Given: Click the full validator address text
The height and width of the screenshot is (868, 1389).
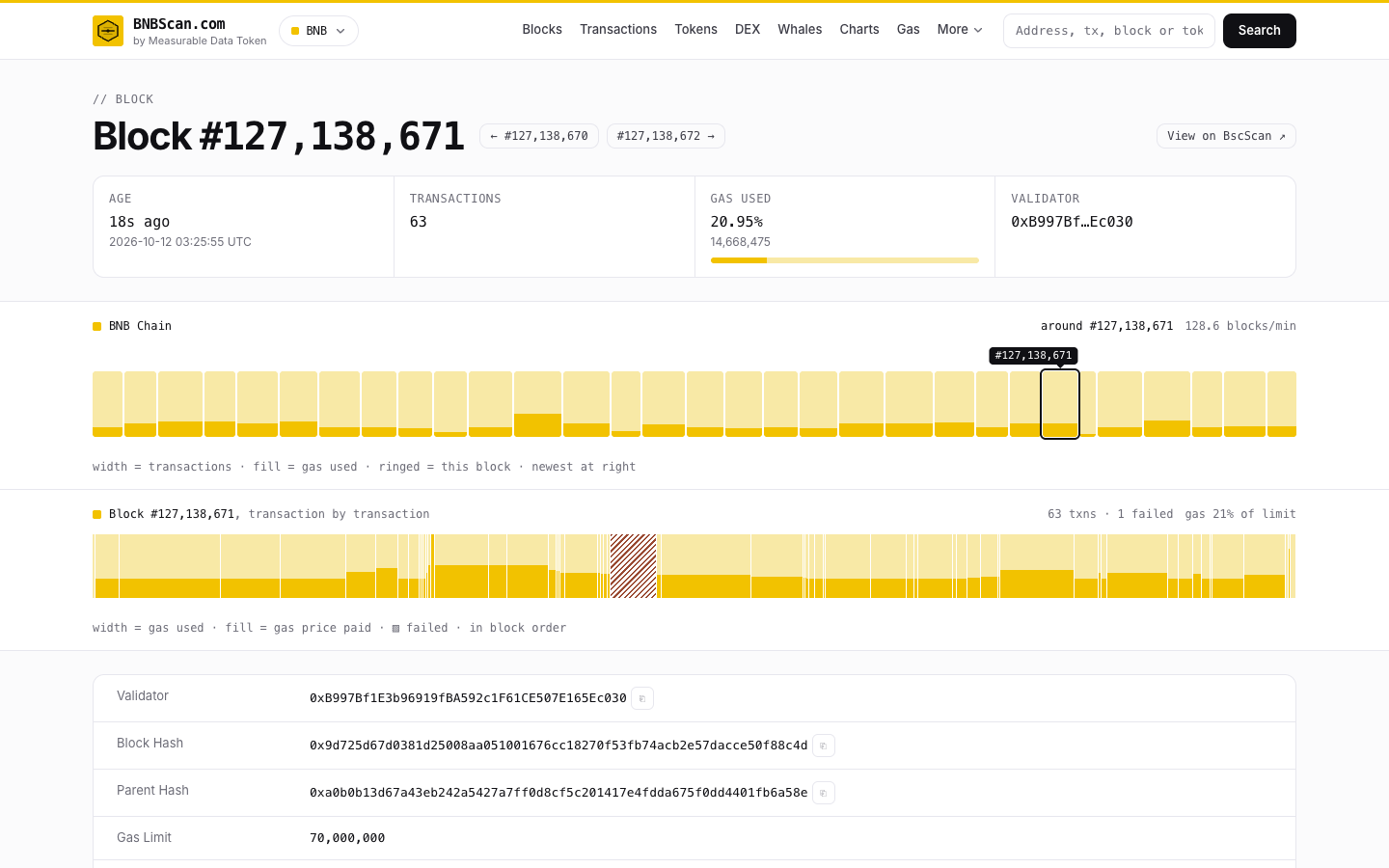Looking at the screenshot, I should [468, 698].
